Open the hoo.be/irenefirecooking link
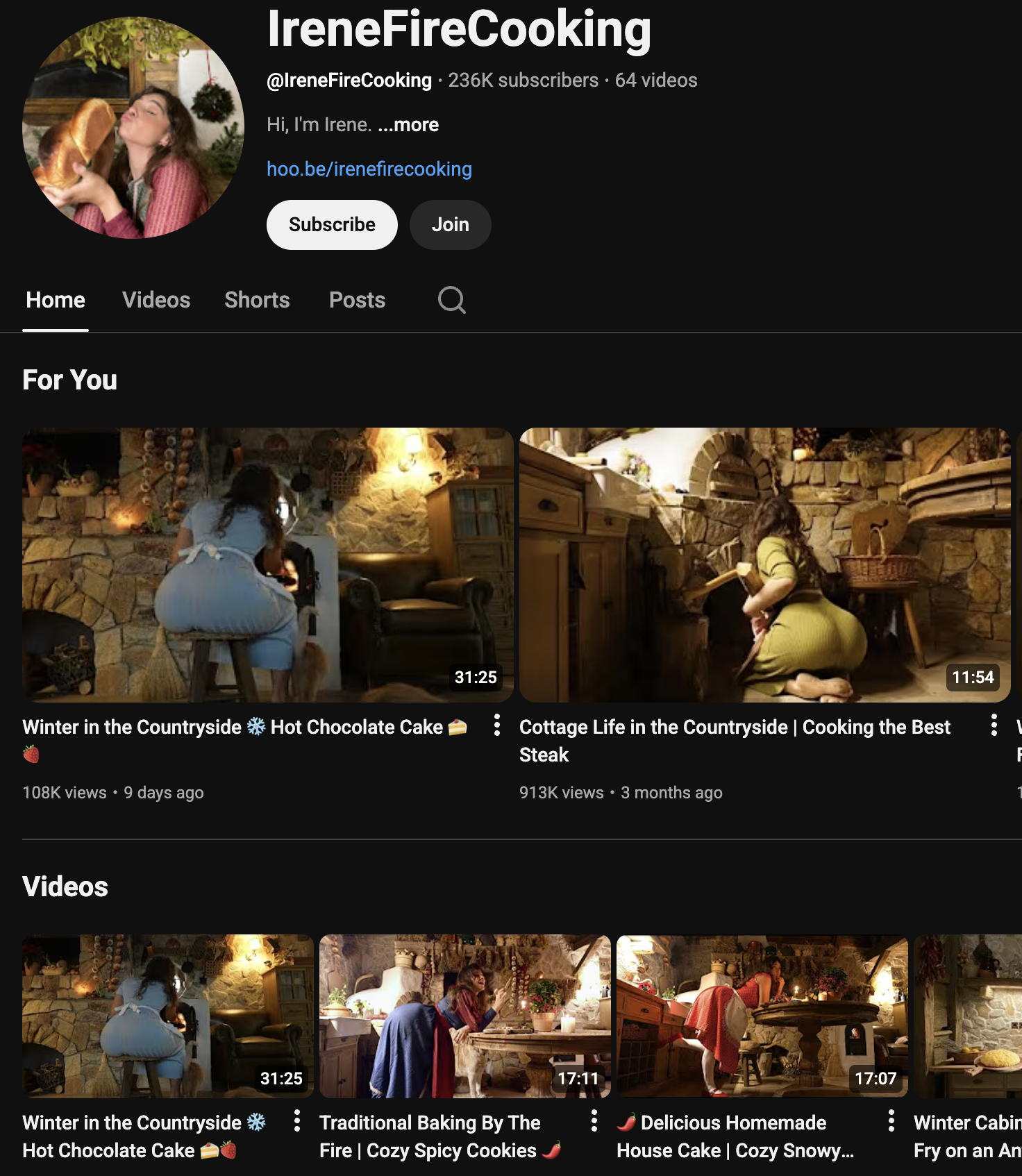 369,169
